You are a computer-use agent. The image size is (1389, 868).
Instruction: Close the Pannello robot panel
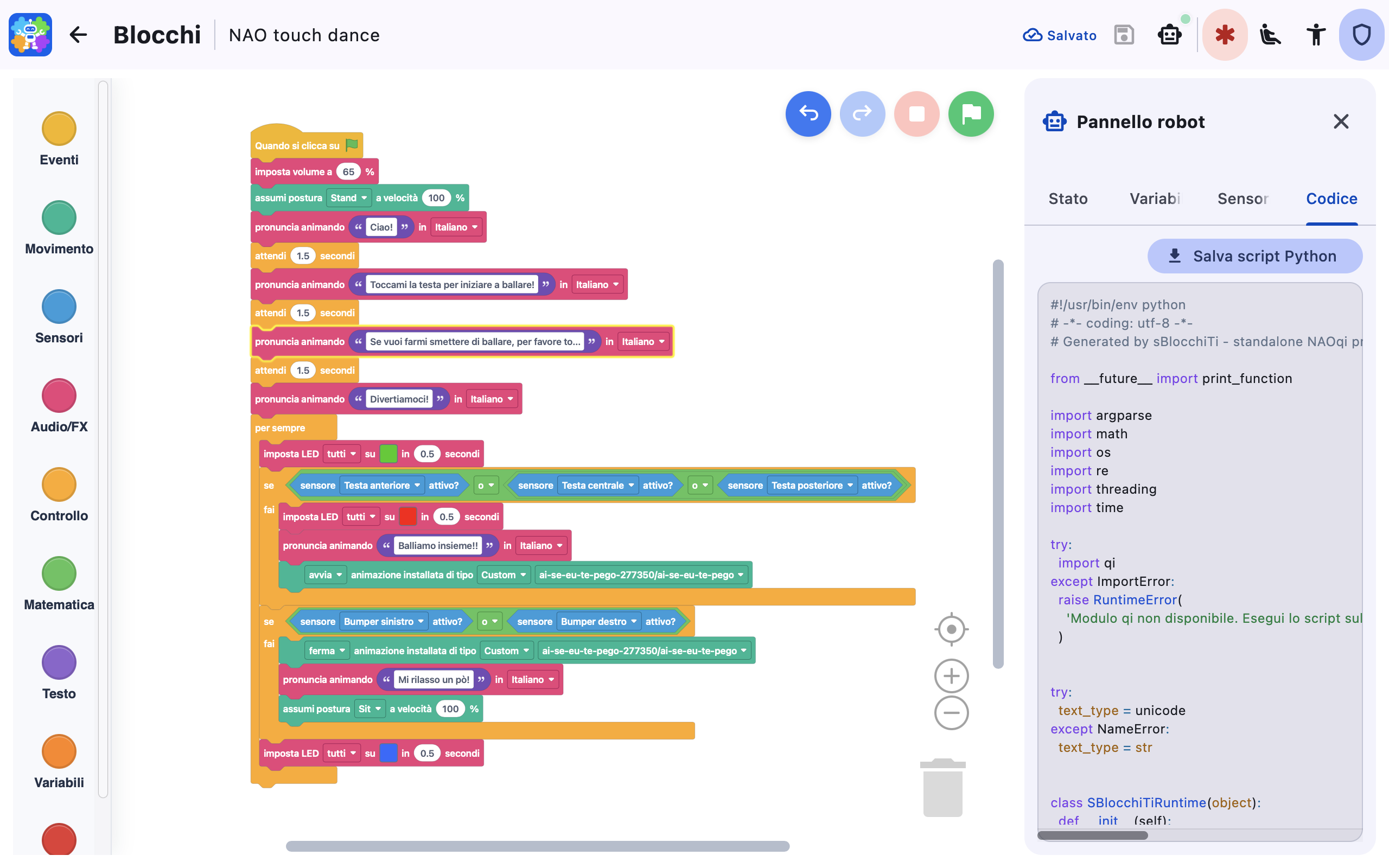(1341, 122)
